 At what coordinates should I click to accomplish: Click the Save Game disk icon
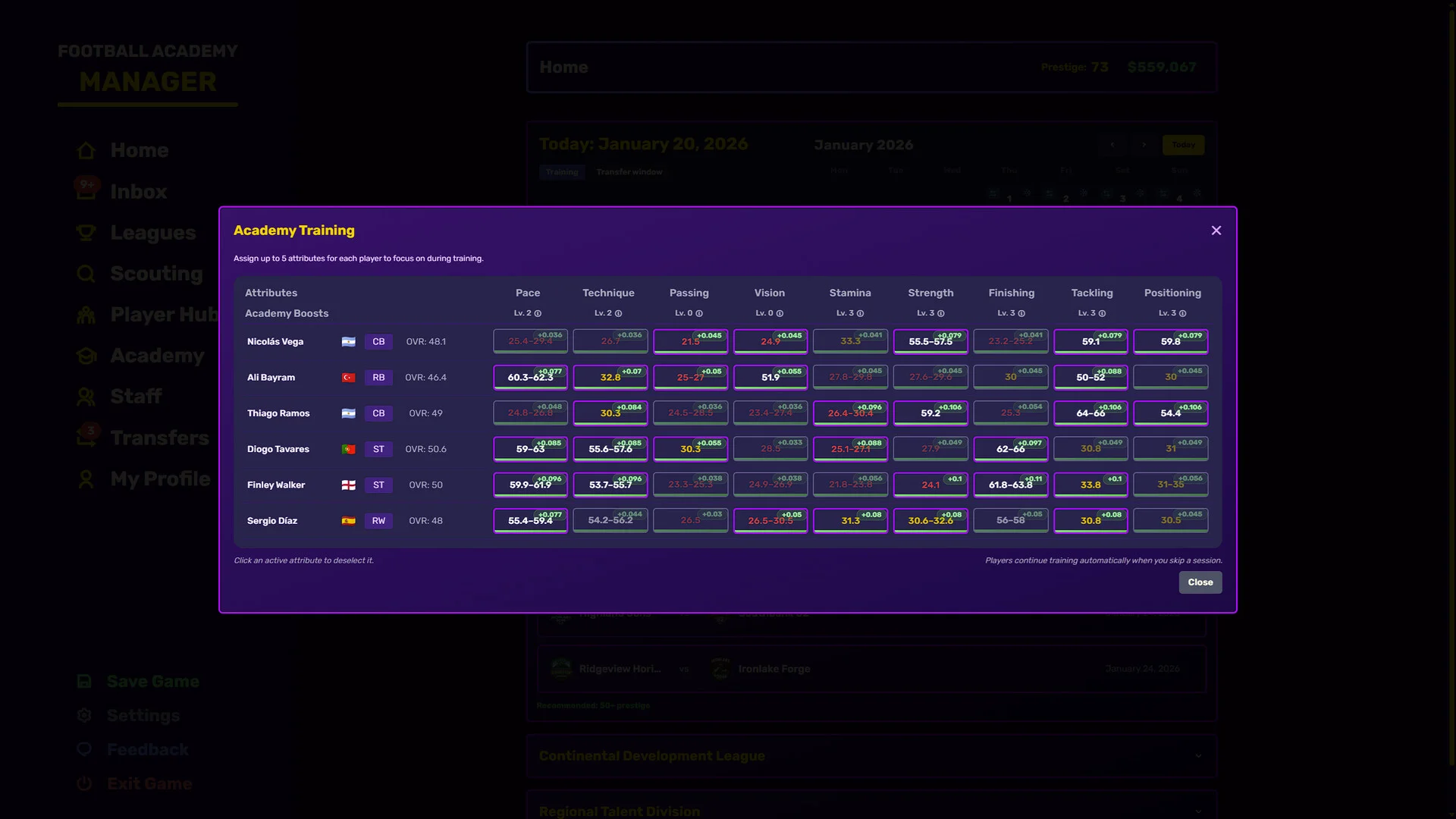click(84, 681)
